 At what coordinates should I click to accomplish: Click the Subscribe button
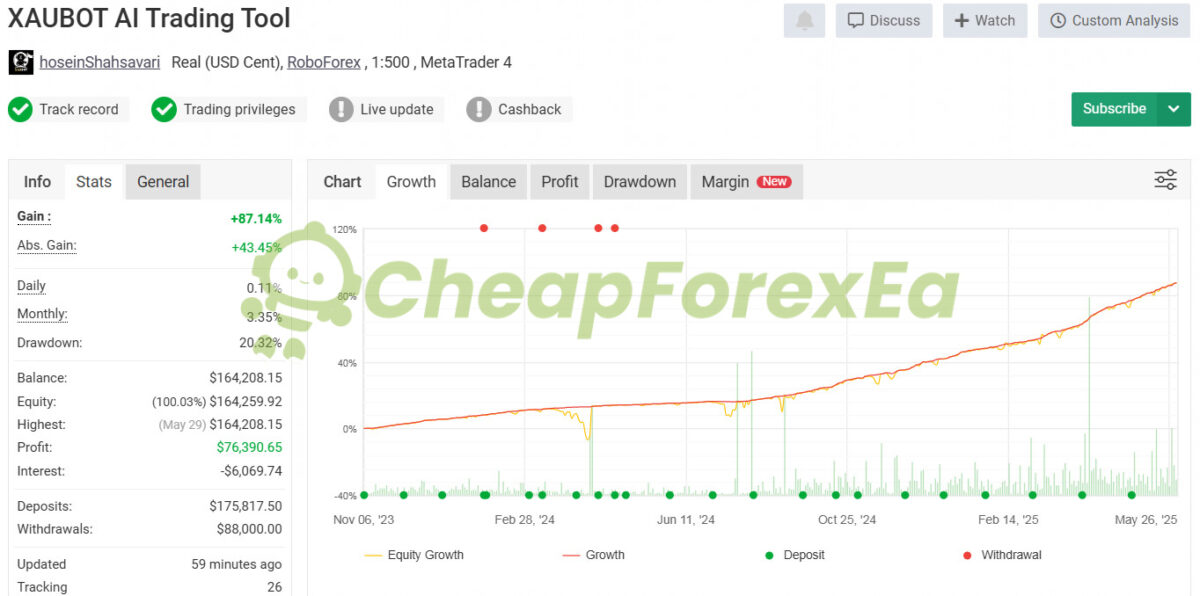coord(1114,109)
